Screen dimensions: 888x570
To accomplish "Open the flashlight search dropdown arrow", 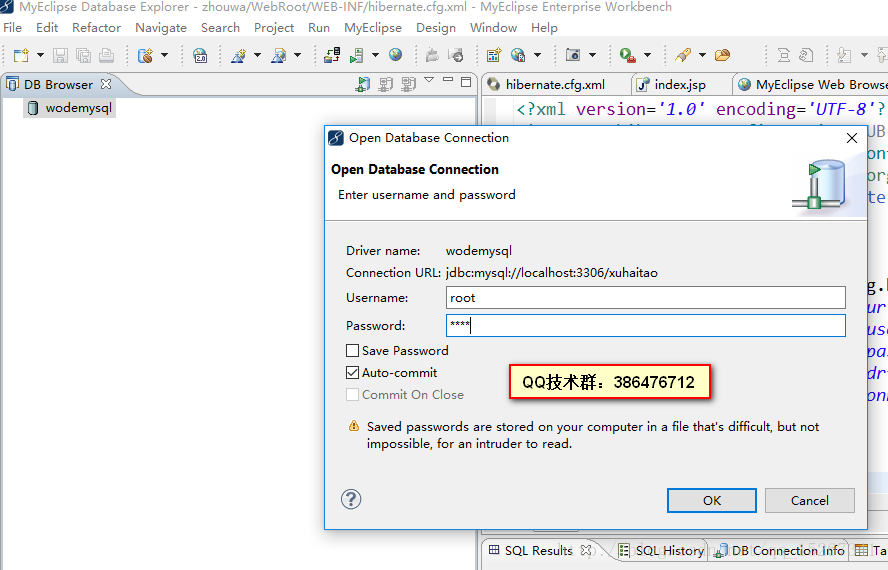I will coord(702,55).
